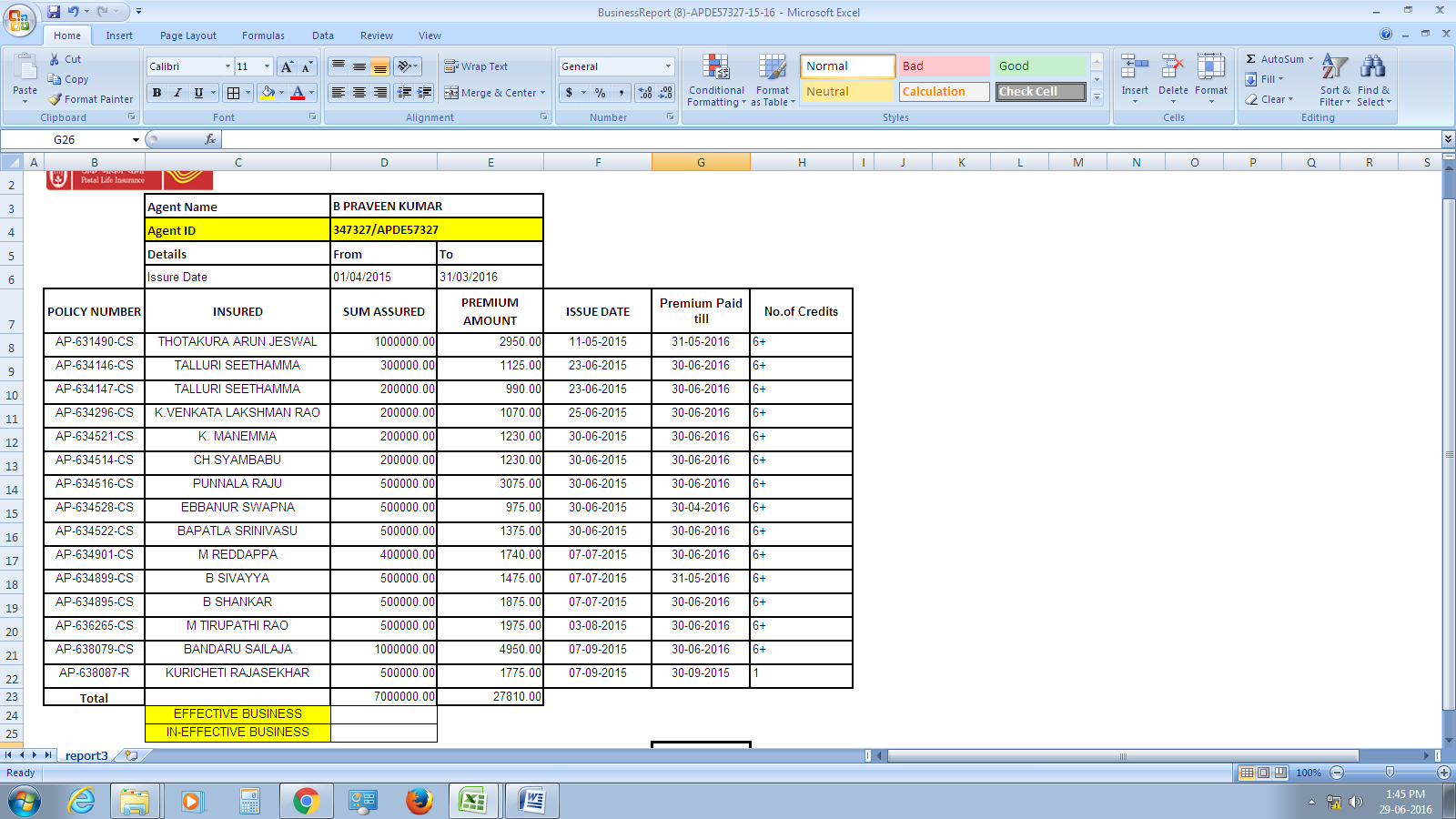Open Microsoft Excel Help question mark
Screen dimensions: 1456x819
pyautogui.click(x=1386, y=35)
